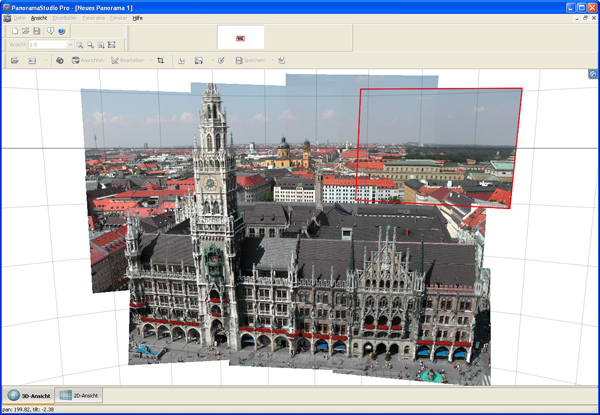600x415 pixels.
Task: Click the blue Help question-mark icon
Action: click(x=62, y=31)
